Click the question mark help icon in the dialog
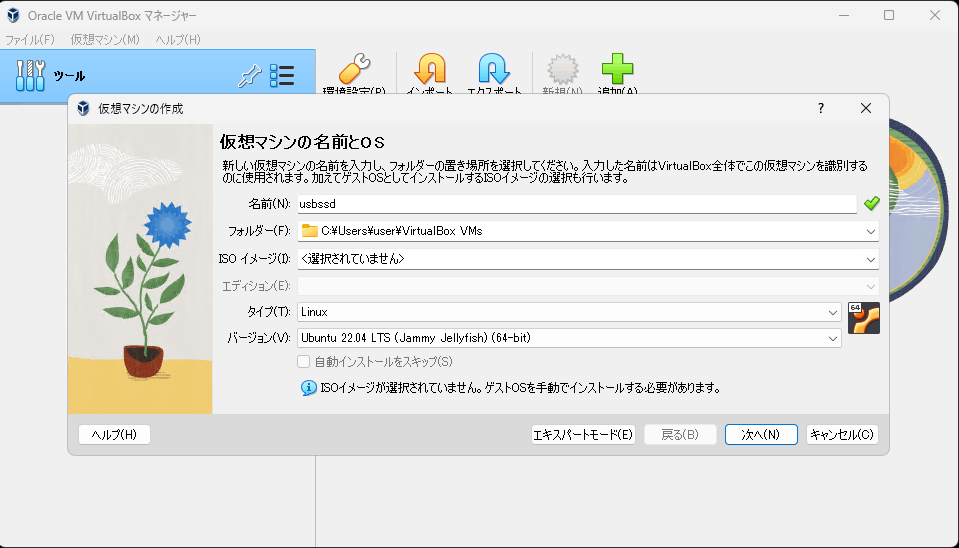The height and width of the screenshot is (548, 959). pos(821,108)
